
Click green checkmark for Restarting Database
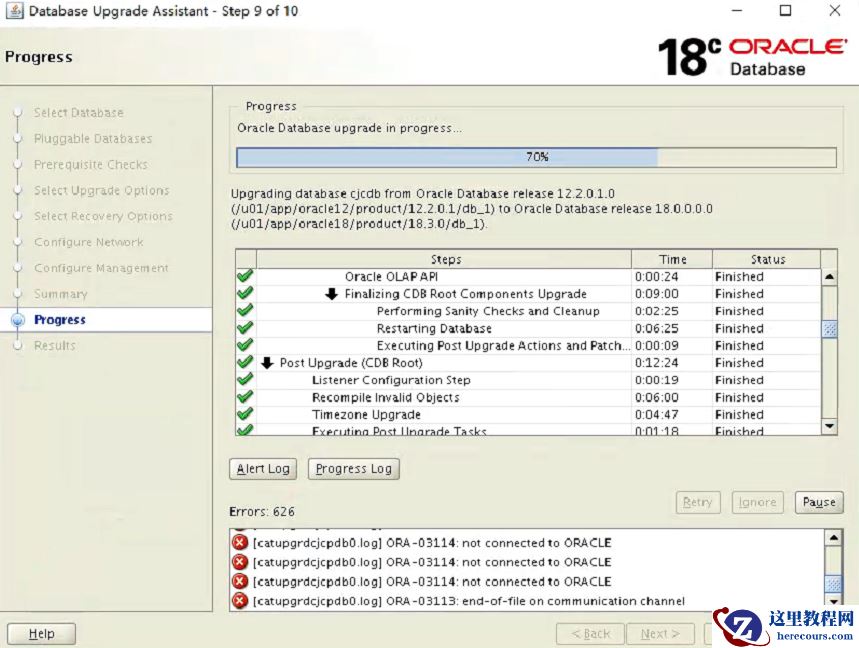pos(245,328)
